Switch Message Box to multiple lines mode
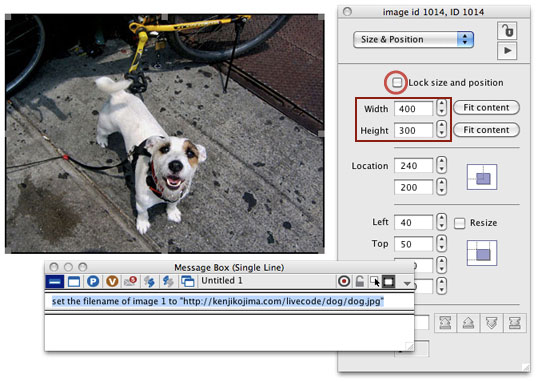Image resolution: width=542 pixels, height=382 pixels. 74,282
